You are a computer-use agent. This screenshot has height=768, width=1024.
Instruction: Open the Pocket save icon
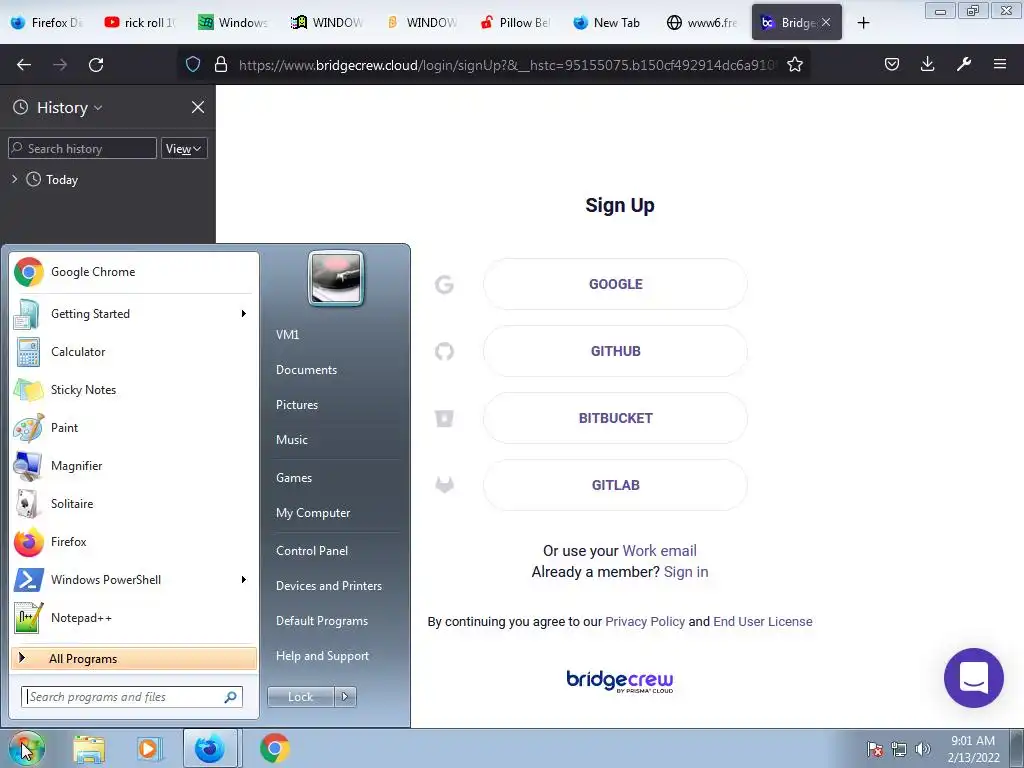pyautogui.click(x=891, y=64)
